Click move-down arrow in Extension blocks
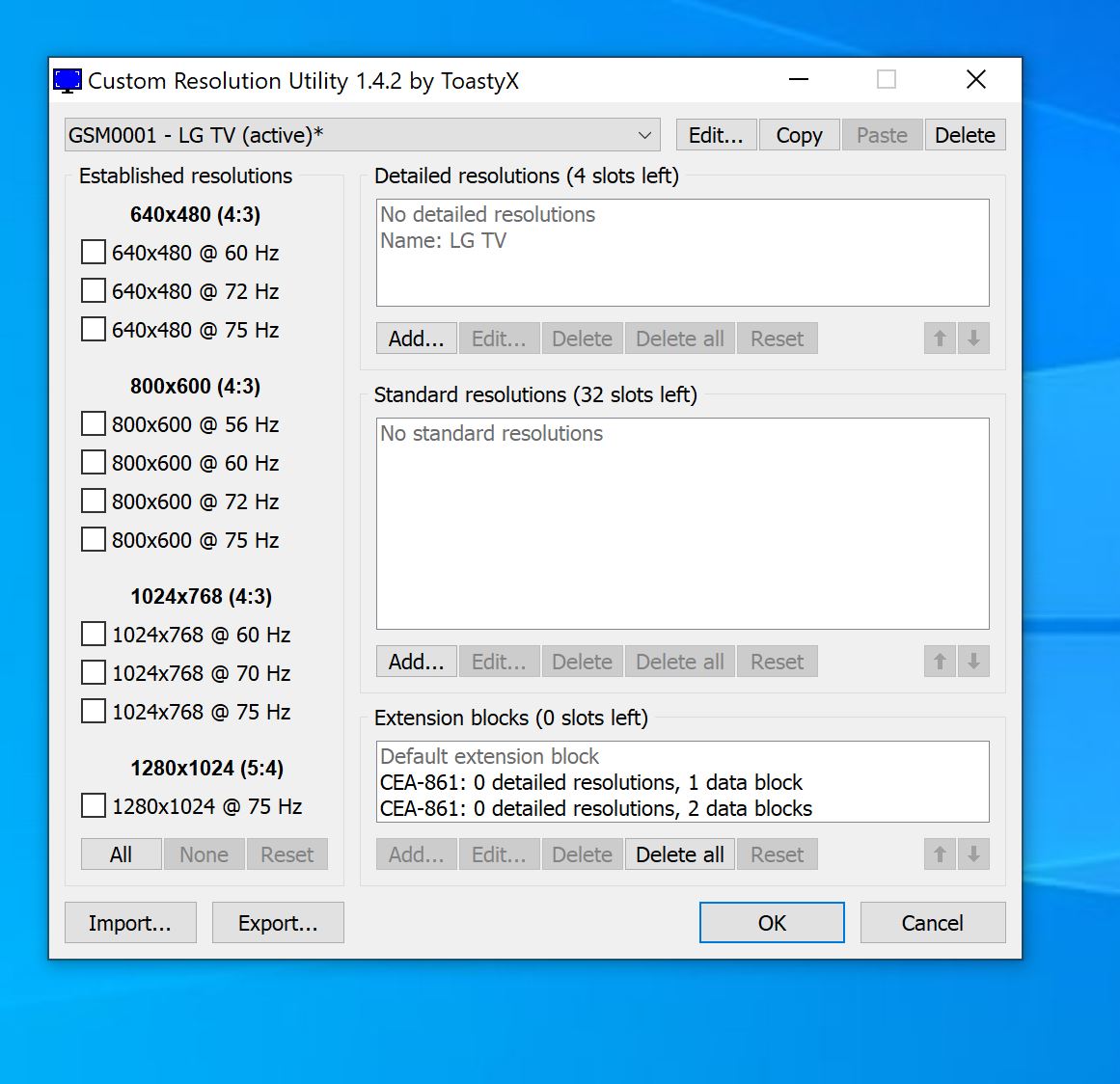 [974, 854]
